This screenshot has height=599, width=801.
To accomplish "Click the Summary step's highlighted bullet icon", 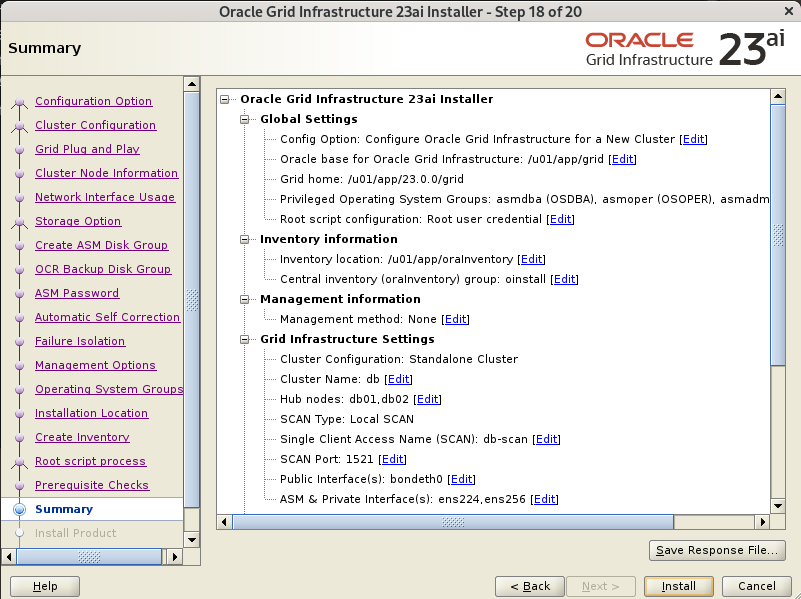I will pos(19,509).
